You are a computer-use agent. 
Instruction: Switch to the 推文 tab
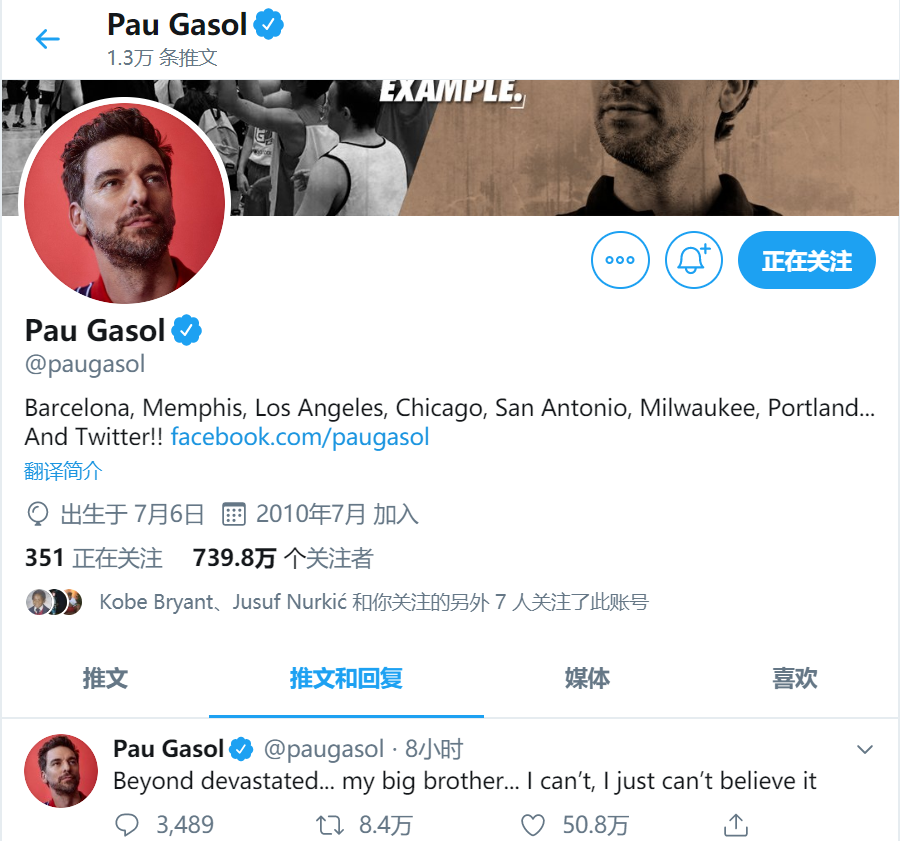tap(105, 678)
